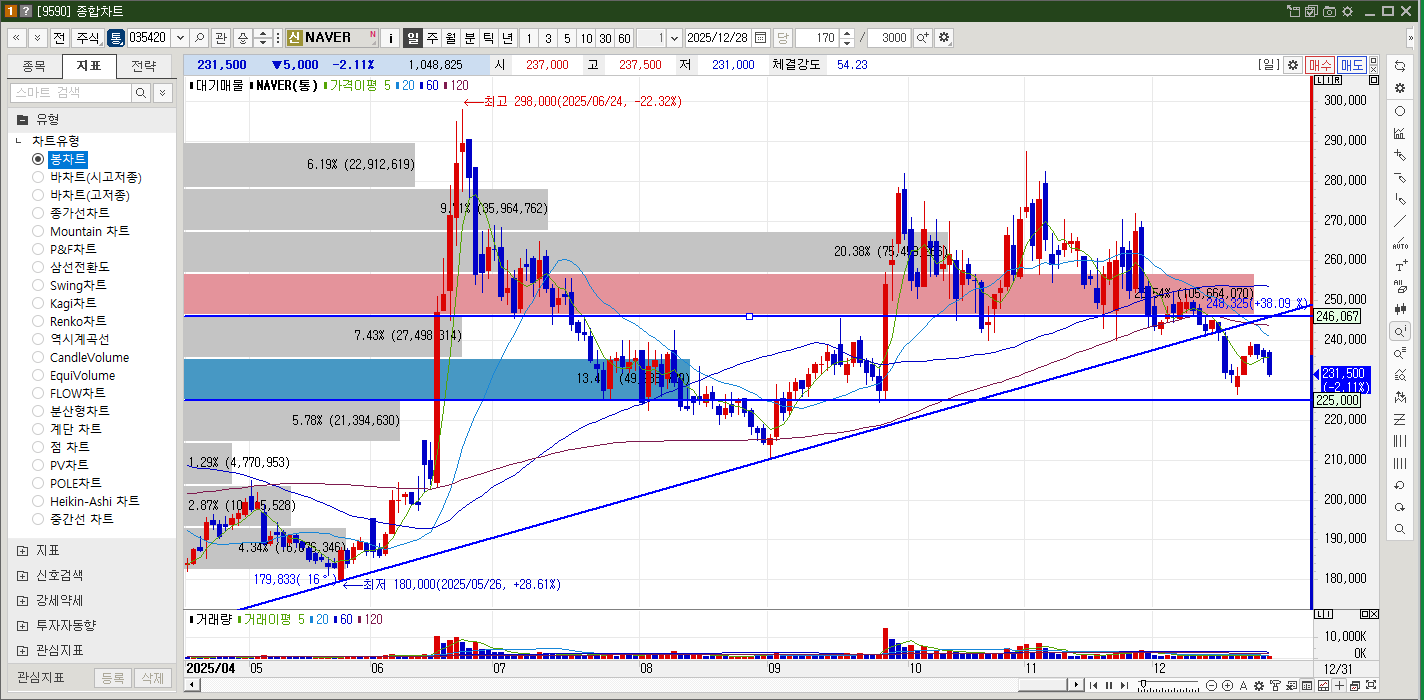This screenshot has height=700, width=1424.
Task: Select the 틱 (tick) period button
Action: click(x=489, y=38)
